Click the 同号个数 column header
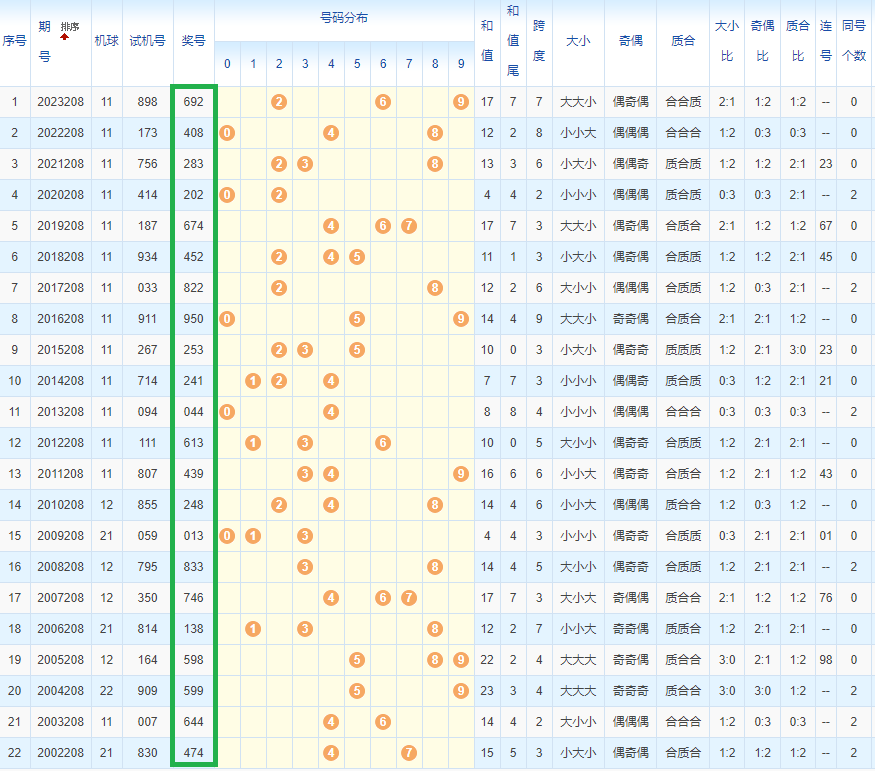875x771 pixels. [854, 42]
